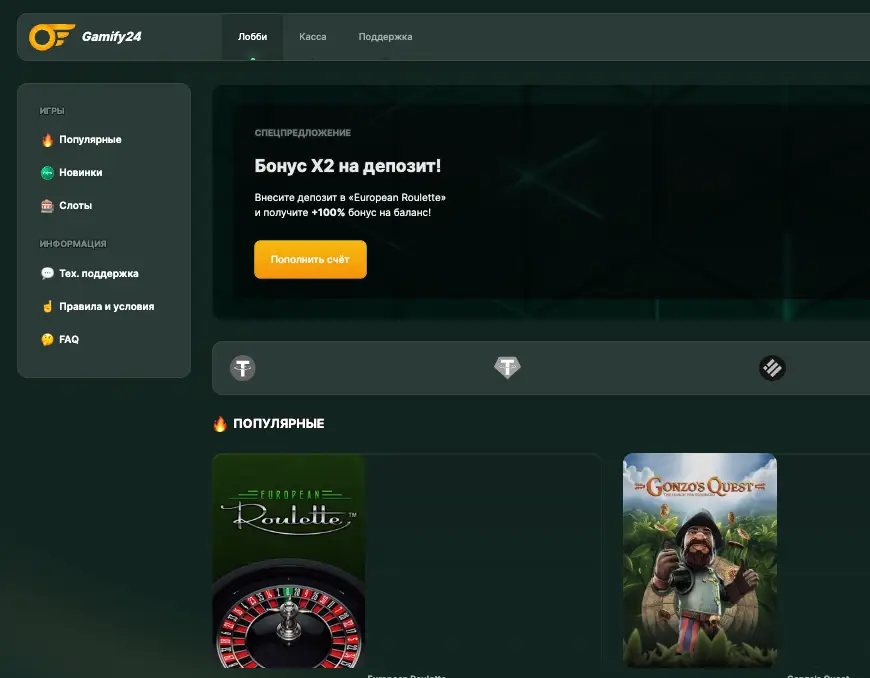This screenshot has height=678, width=870.
Task: Select the rightmost crypto payment icon
Action: pos(771,368)
